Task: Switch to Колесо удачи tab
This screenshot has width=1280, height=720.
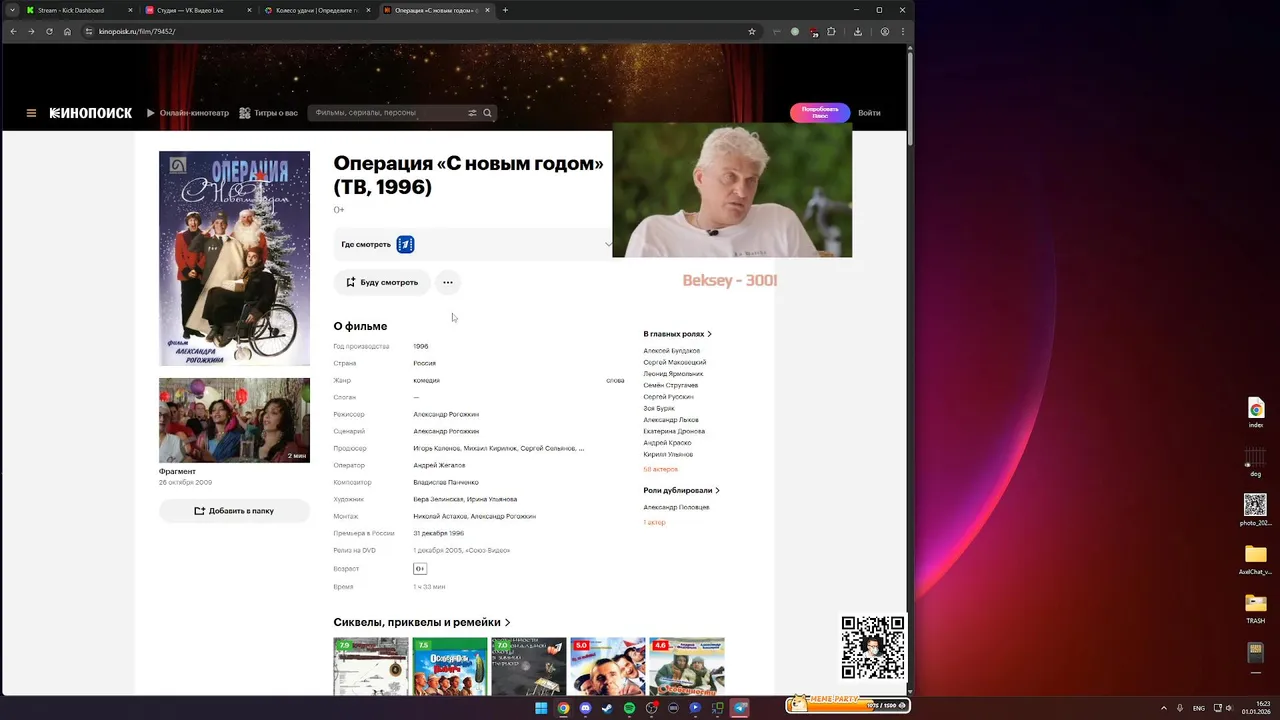Action: [317, 10]
